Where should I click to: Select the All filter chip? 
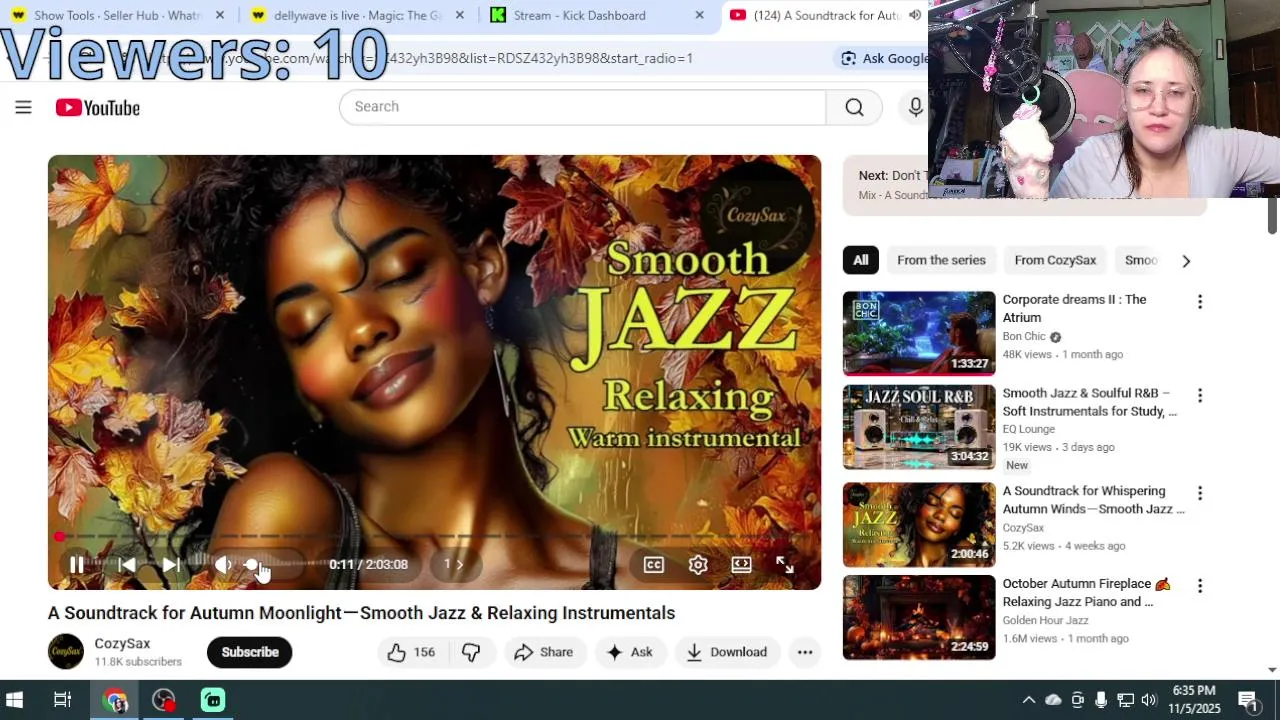tap(861, 260)
